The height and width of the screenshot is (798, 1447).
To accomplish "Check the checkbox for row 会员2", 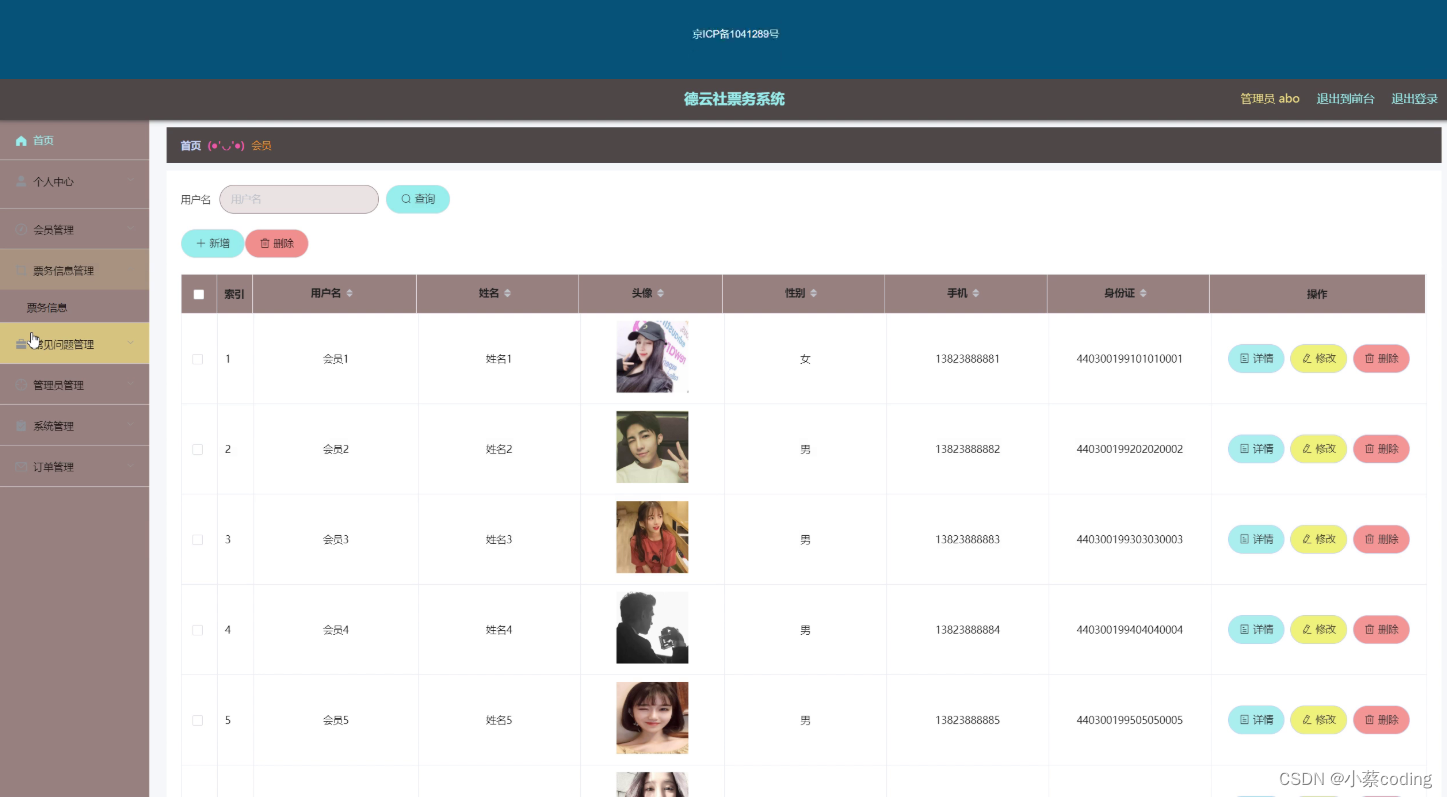I will [198, 449].
